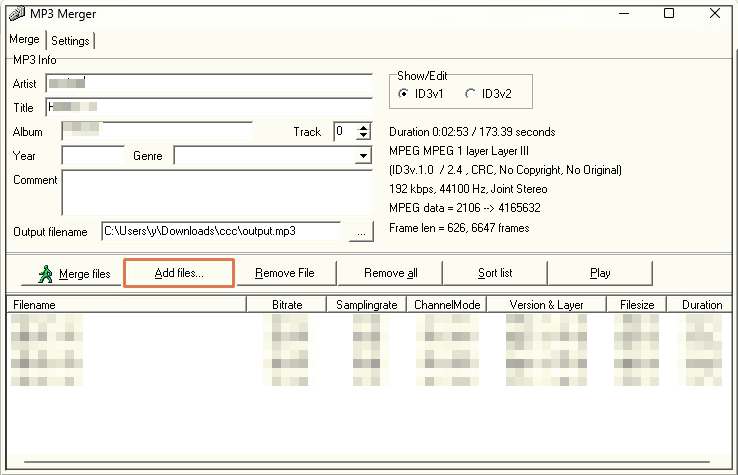Close the MP3 Merger window
This screenshot has height=475, width=738.
(x=714, y=13)
